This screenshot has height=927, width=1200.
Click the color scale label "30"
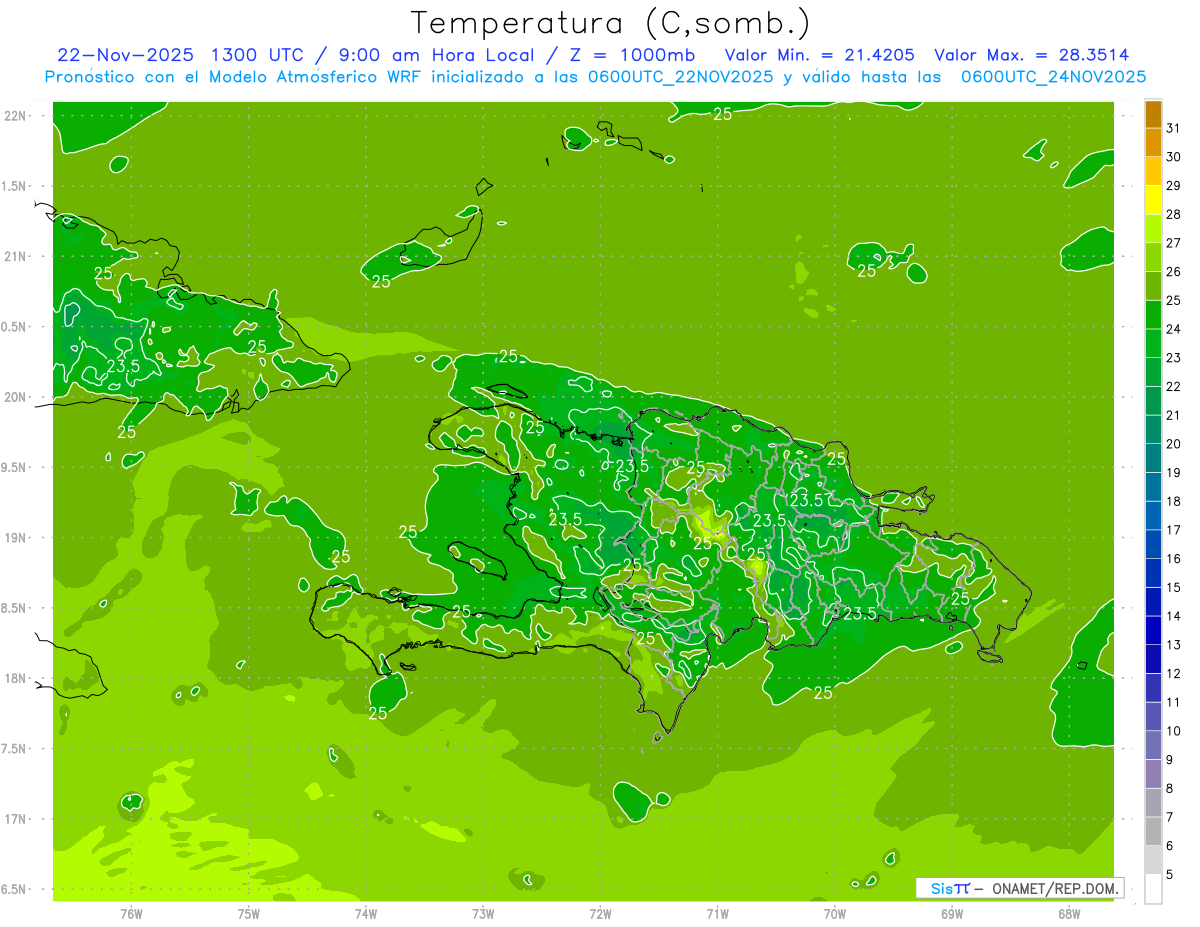pyautogui.click(x=1174, y=157)
